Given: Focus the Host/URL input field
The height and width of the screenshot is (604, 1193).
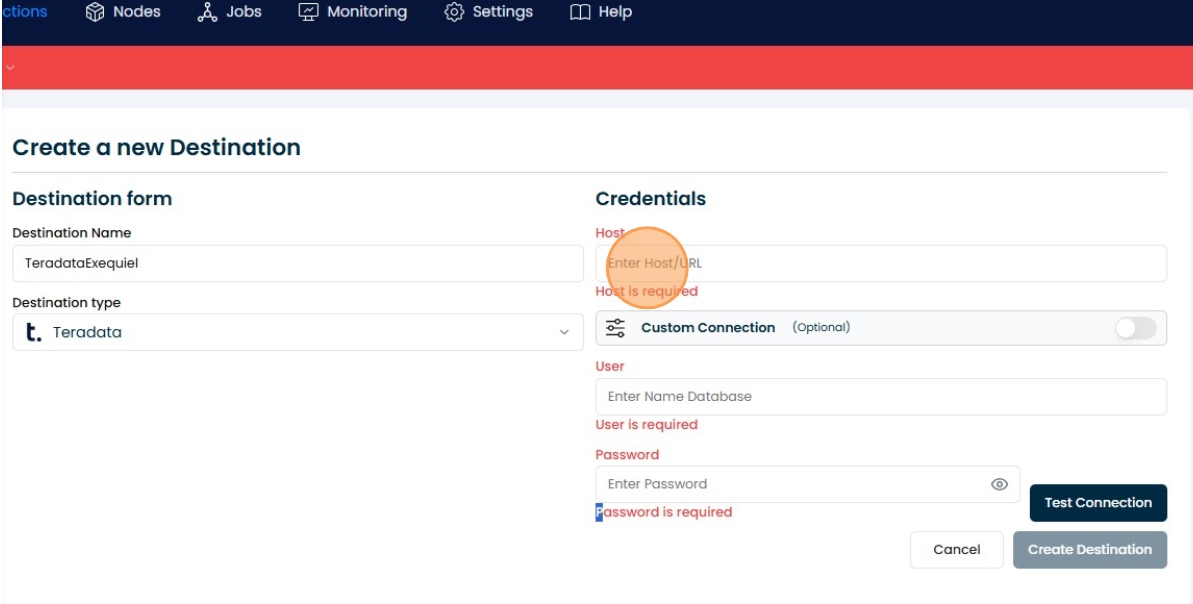Looking at the screenshot, I should 880,264.
